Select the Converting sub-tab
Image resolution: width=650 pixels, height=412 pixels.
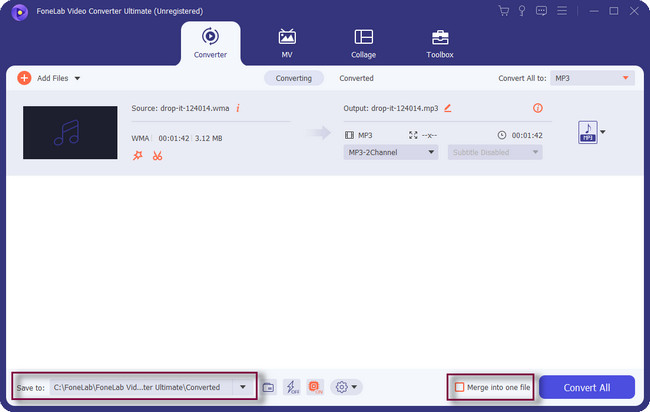click(294, 78)
